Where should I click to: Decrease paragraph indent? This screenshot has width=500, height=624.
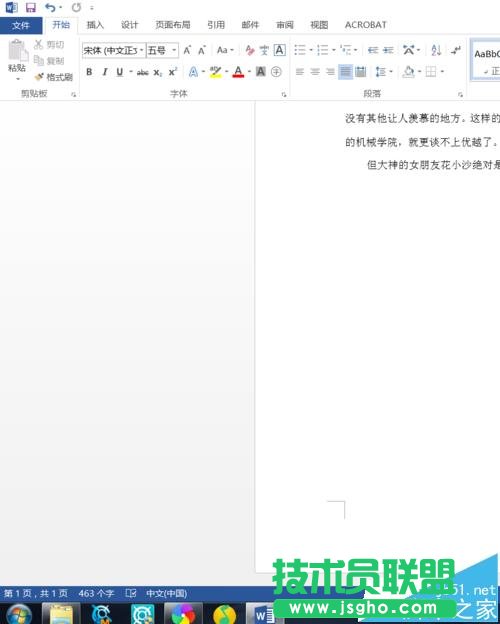click(x=373, y=50)
